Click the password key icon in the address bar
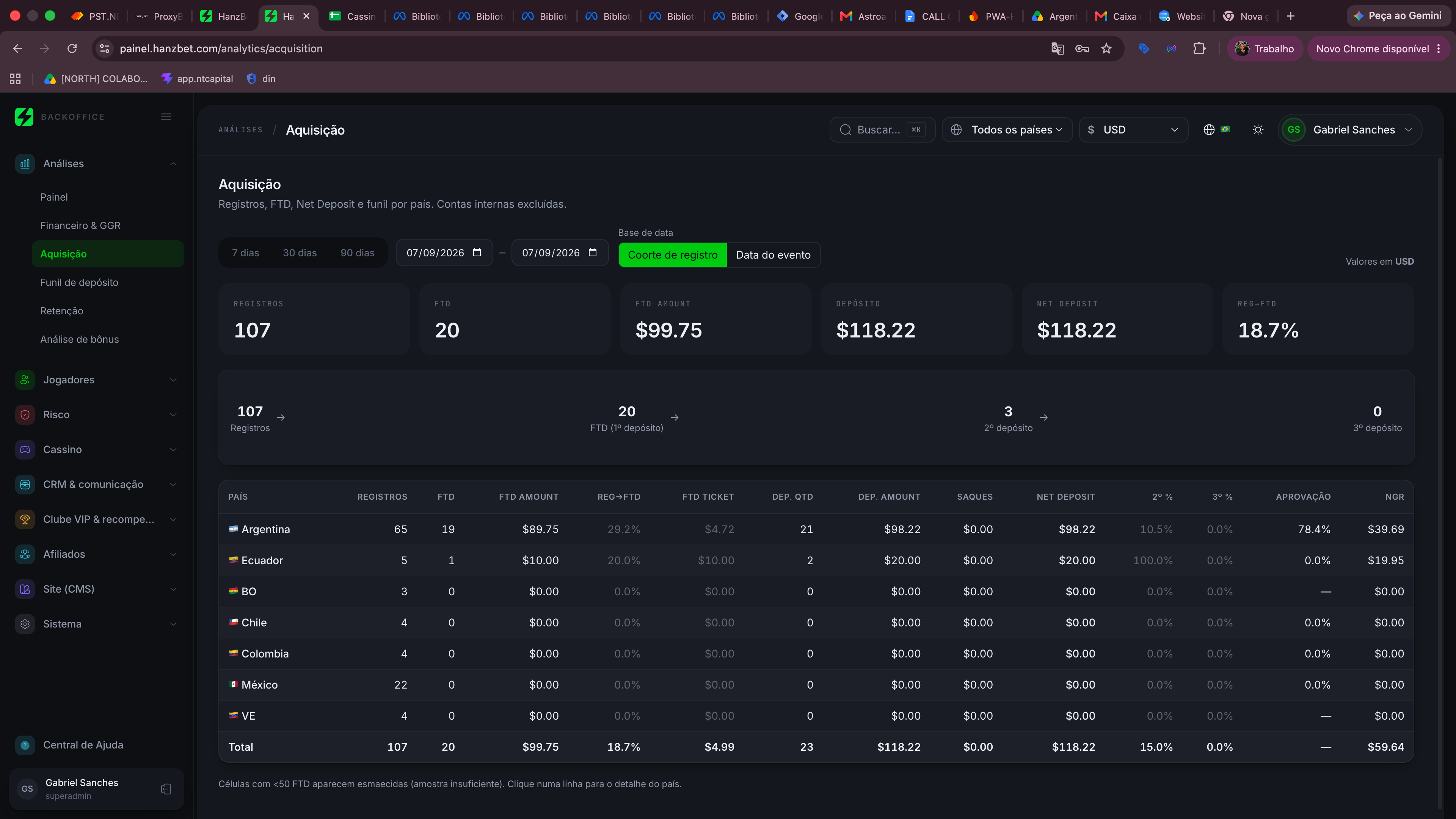This screenshot has height=819, width=1456. pyautogui.click(x=1082, y=49)
